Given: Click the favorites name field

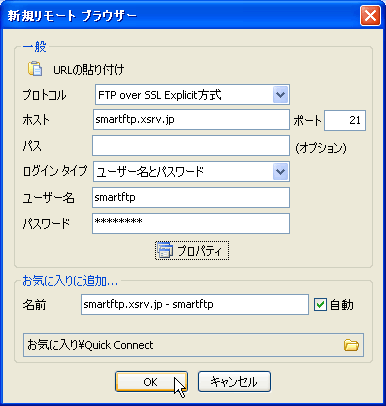Looking at the screenshot, I should [x=195, y=304].
